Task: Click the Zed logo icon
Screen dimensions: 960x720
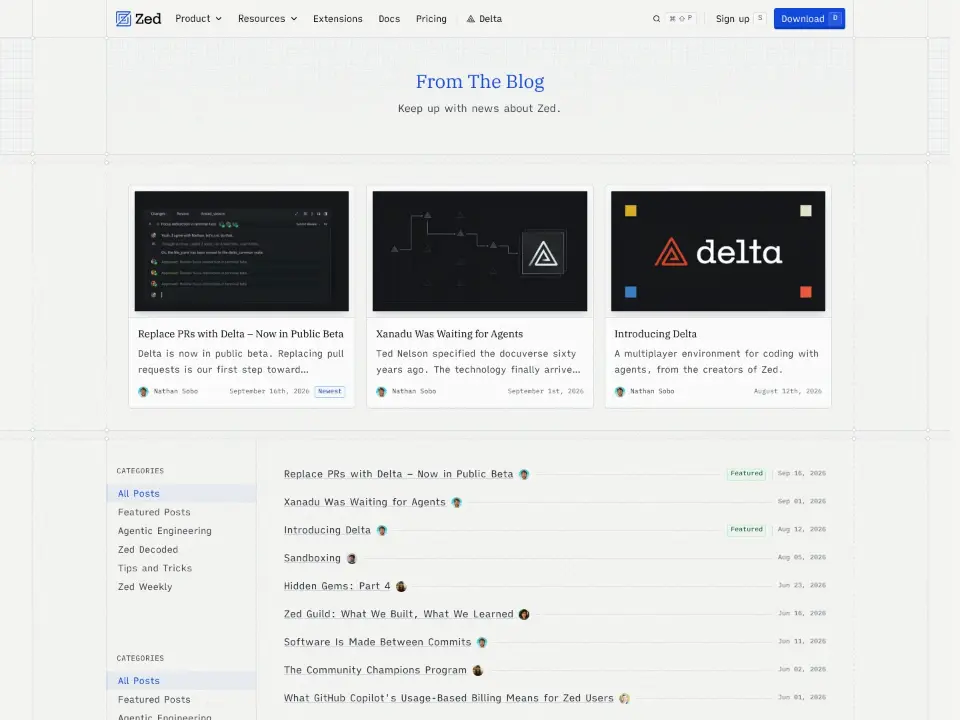Action: (123, 19)
